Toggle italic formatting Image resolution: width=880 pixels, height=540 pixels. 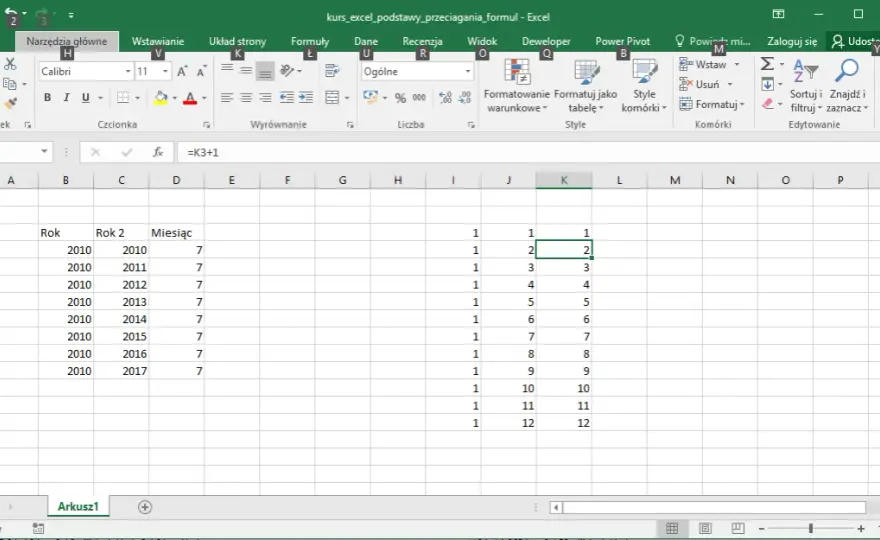click(66, 98)
